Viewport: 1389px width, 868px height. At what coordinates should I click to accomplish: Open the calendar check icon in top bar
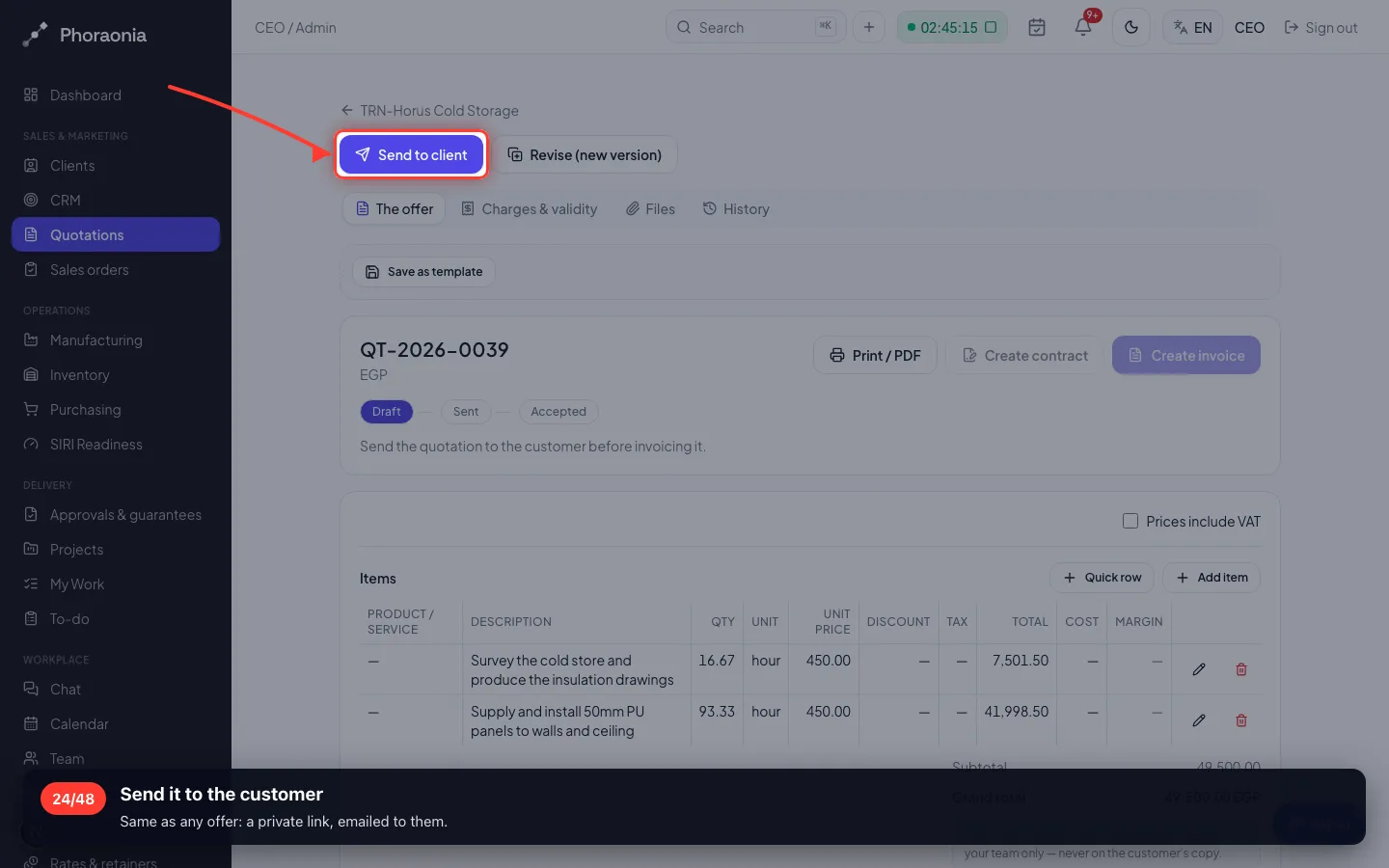click(x=1037, y=27)
